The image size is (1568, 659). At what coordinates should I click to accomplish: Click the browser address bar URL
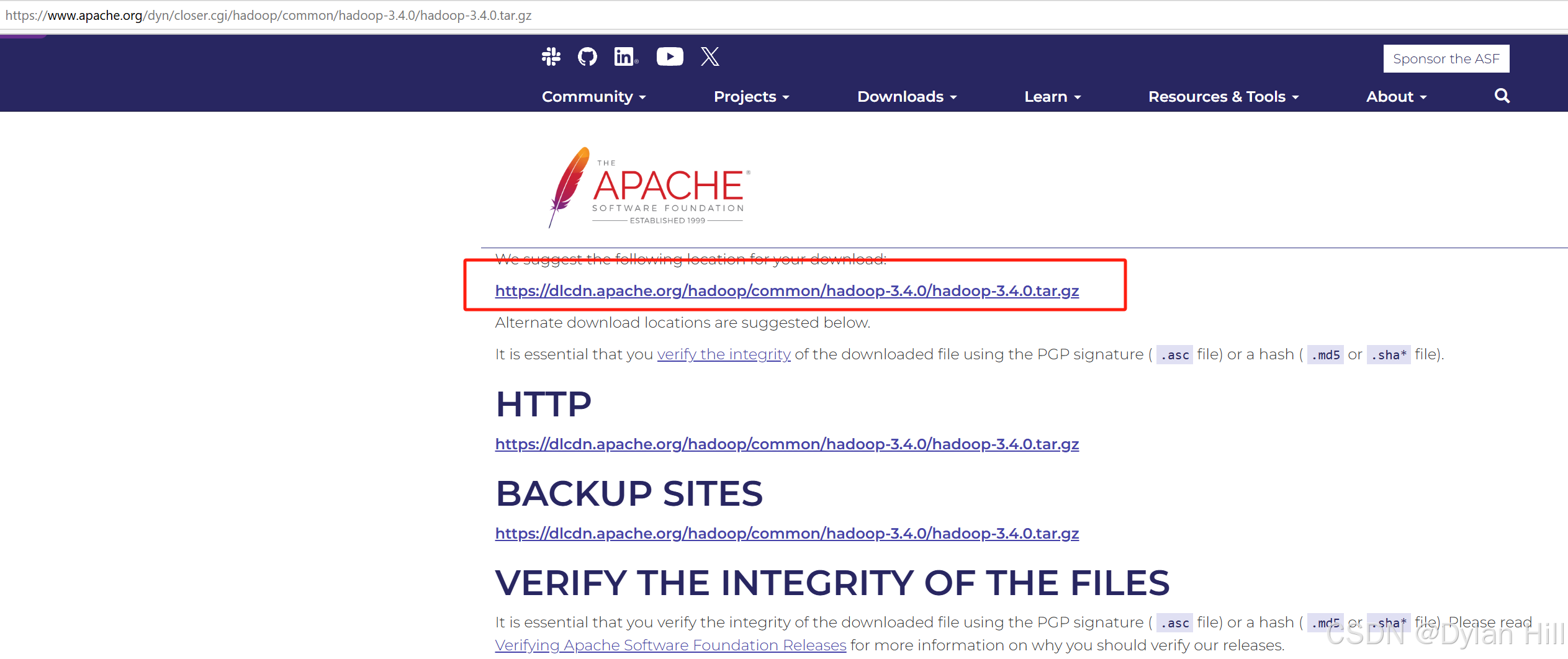(x=268, y=16)
